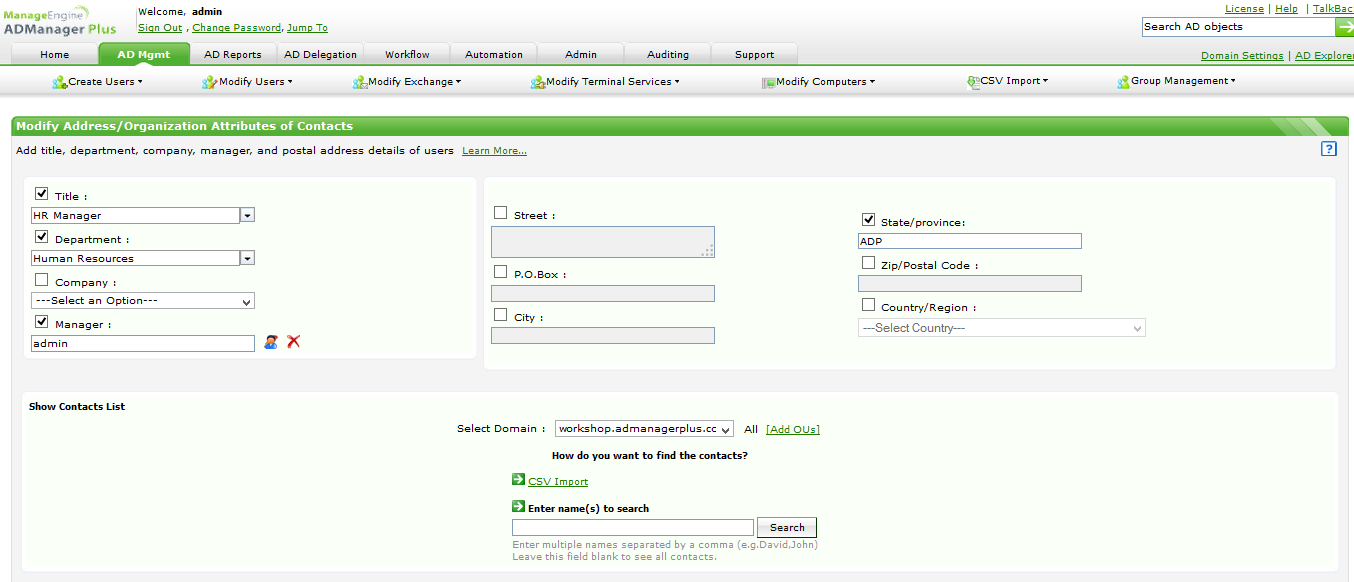Open the Title dropdown arrow
The image size is (1354, 582).
point(248,215)
